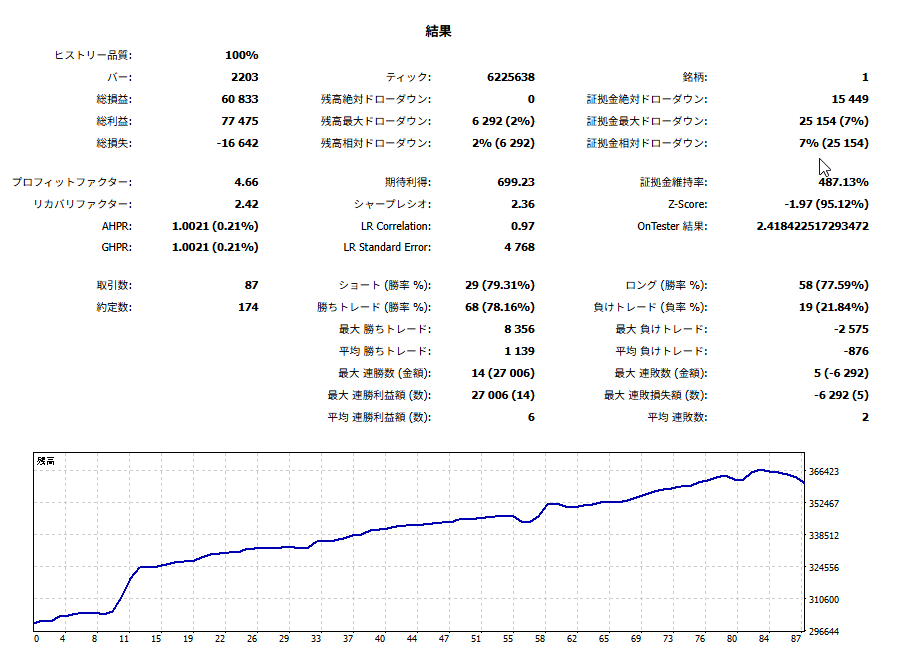Select the バー value 2203
The width and height of the screenshot is (911, 661).
pyautogui.click(x=245, y=77)
